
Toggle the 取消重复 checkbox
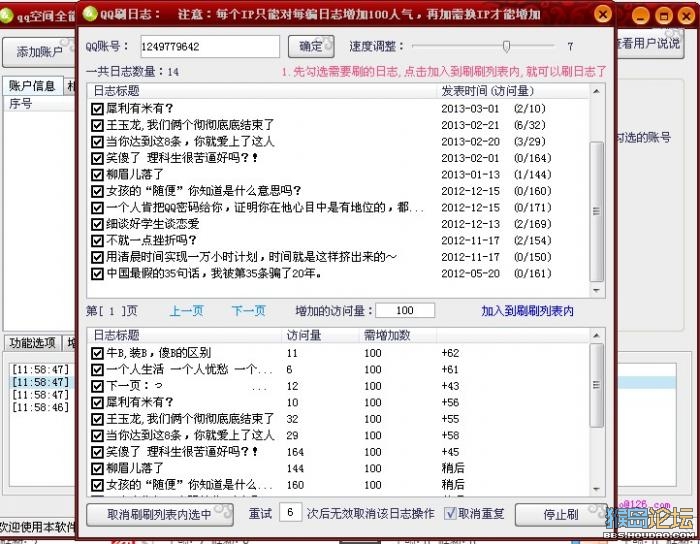click(450, 514)
